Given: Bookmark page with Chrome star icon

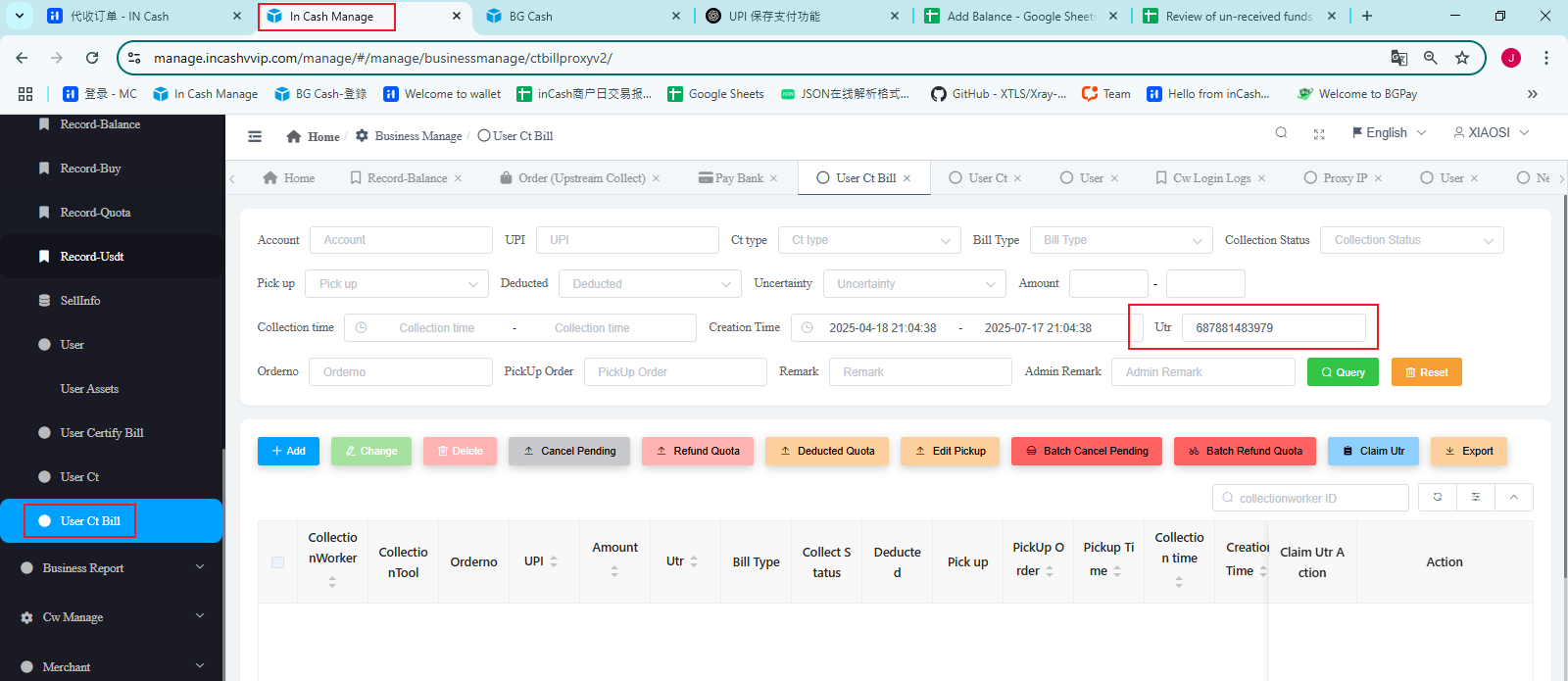Looking at the screenshot, I should click(1462, 58).
